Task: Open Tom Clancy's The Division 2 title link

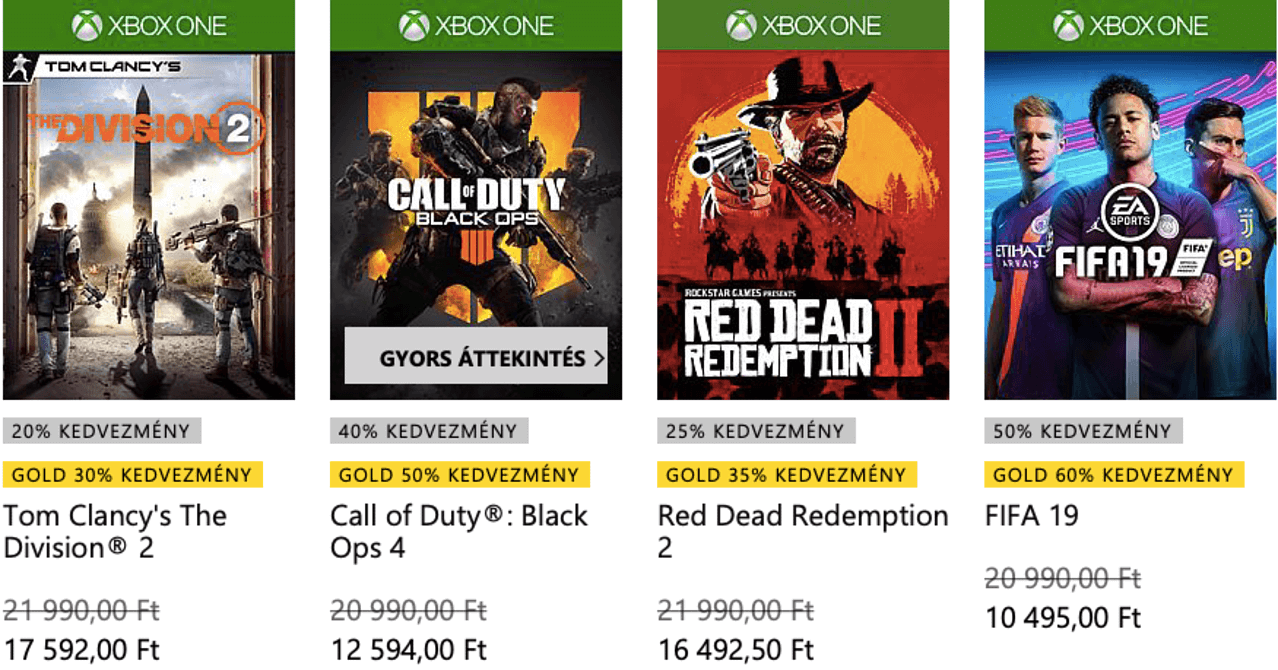Action: coord(115,532)
